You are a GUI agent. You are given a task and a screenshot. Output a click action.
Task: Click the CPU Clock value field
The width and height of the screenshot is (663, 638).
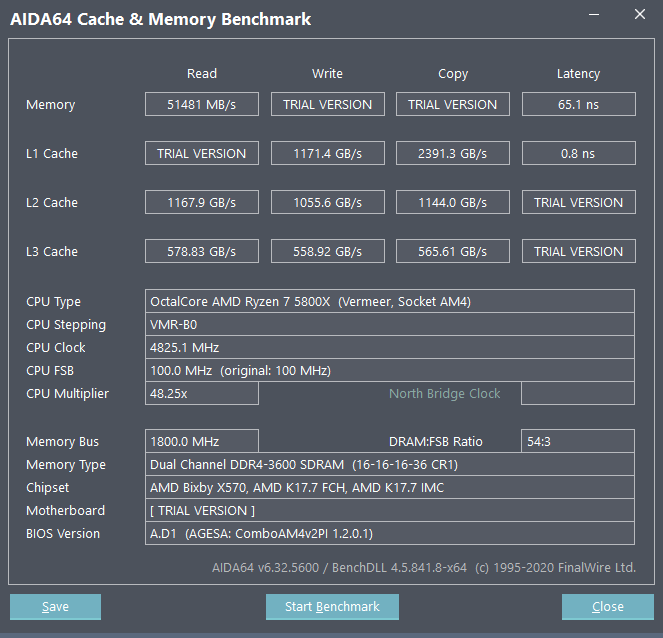tap(390, 347)
